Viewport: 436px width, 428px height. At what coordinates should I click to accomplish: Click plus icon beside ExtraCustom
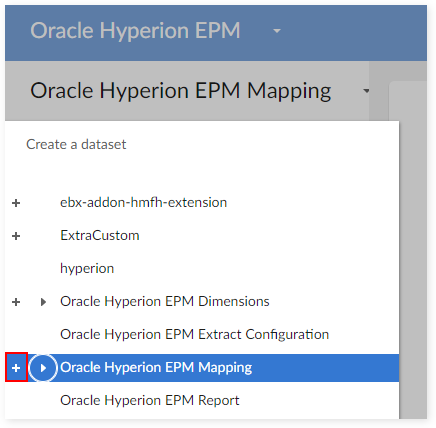[16, 236]
